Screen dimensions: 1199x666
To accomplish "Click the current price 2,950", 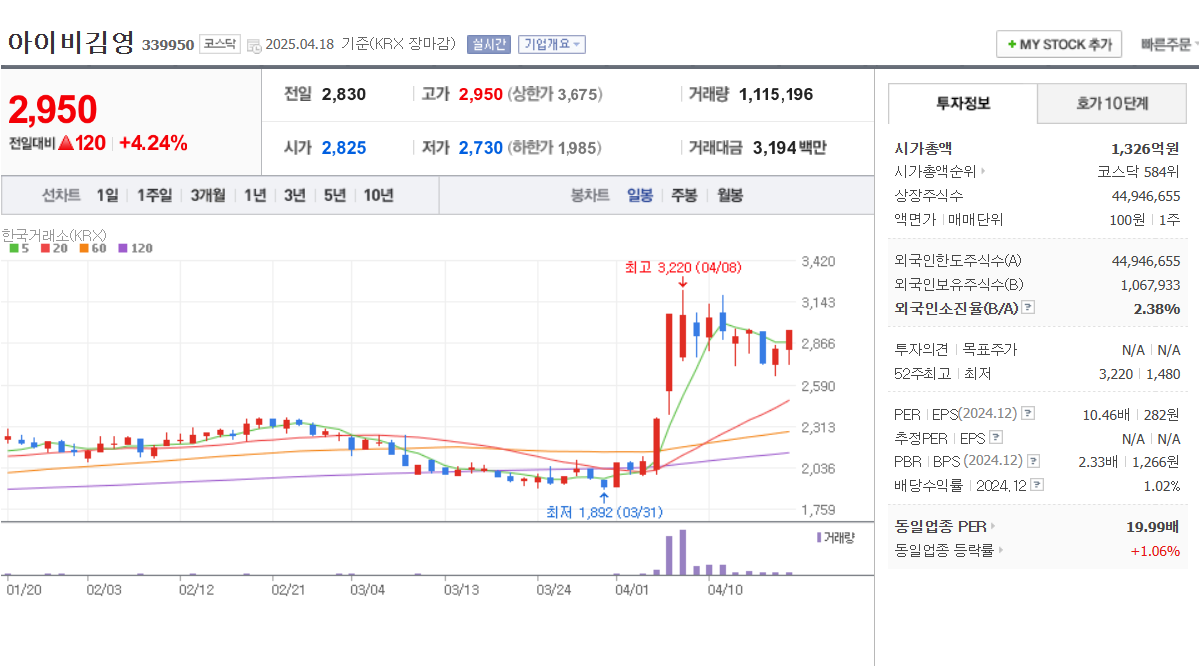I will click(x=53, y=109).
